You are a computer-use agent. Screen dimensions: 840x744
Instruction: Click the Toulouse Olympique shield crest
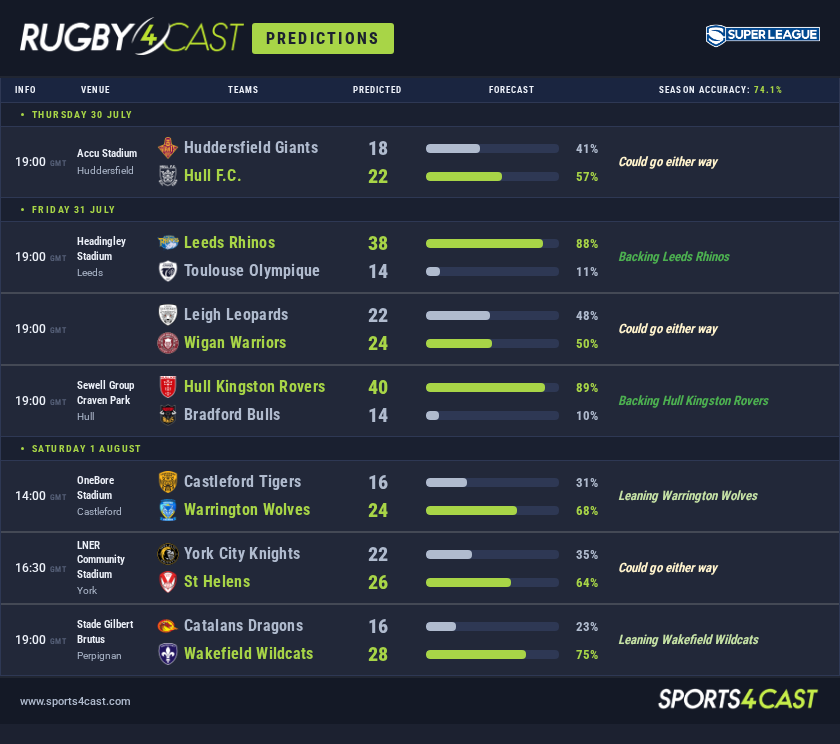168,270
